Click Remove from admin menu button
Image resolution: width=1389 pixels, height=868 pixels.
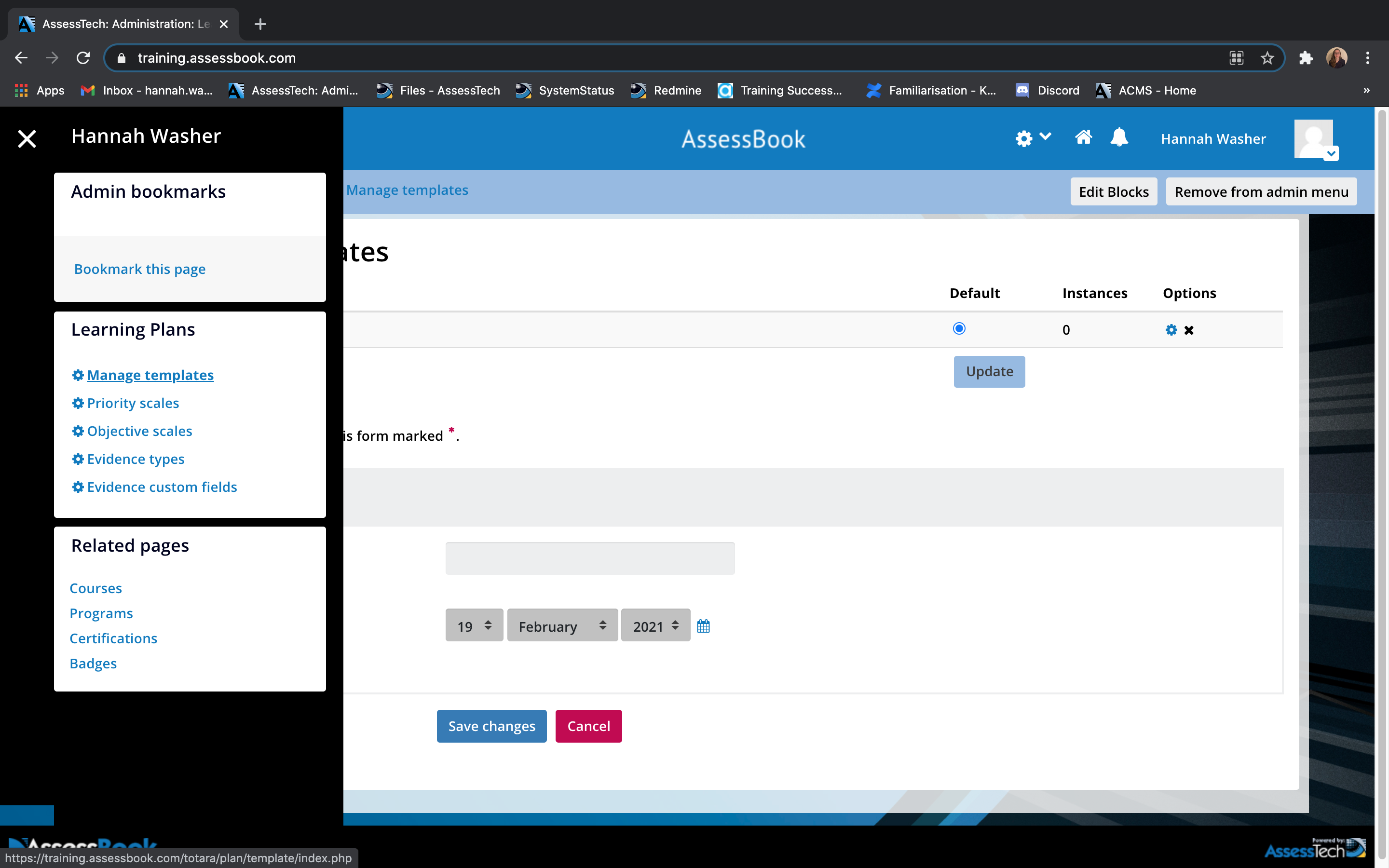point(1261,192)
